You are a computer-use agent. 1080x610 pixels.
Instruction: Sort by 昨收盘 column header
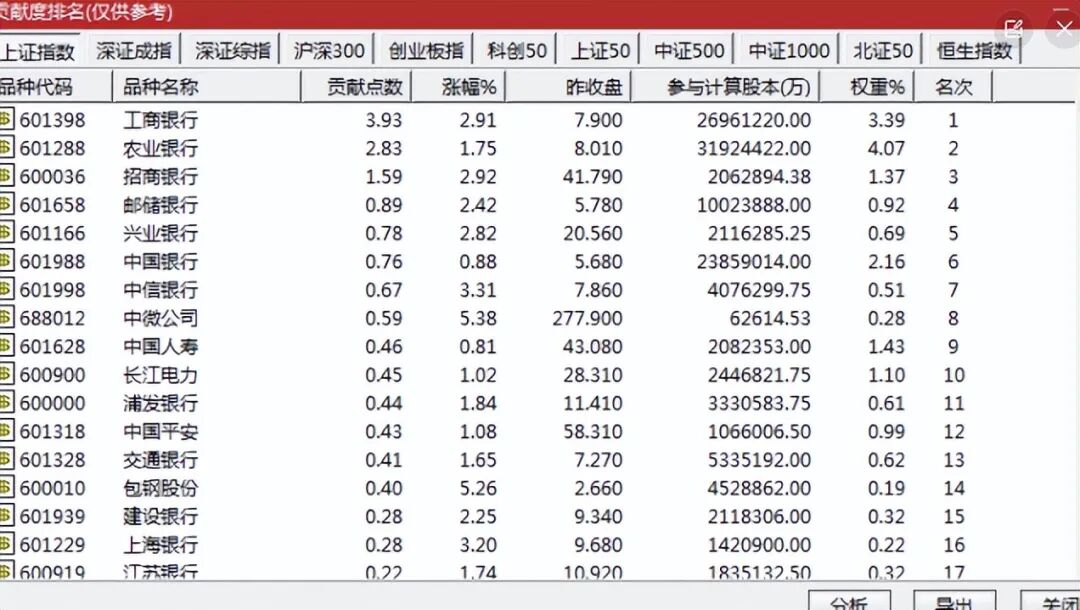pos(568,87)
